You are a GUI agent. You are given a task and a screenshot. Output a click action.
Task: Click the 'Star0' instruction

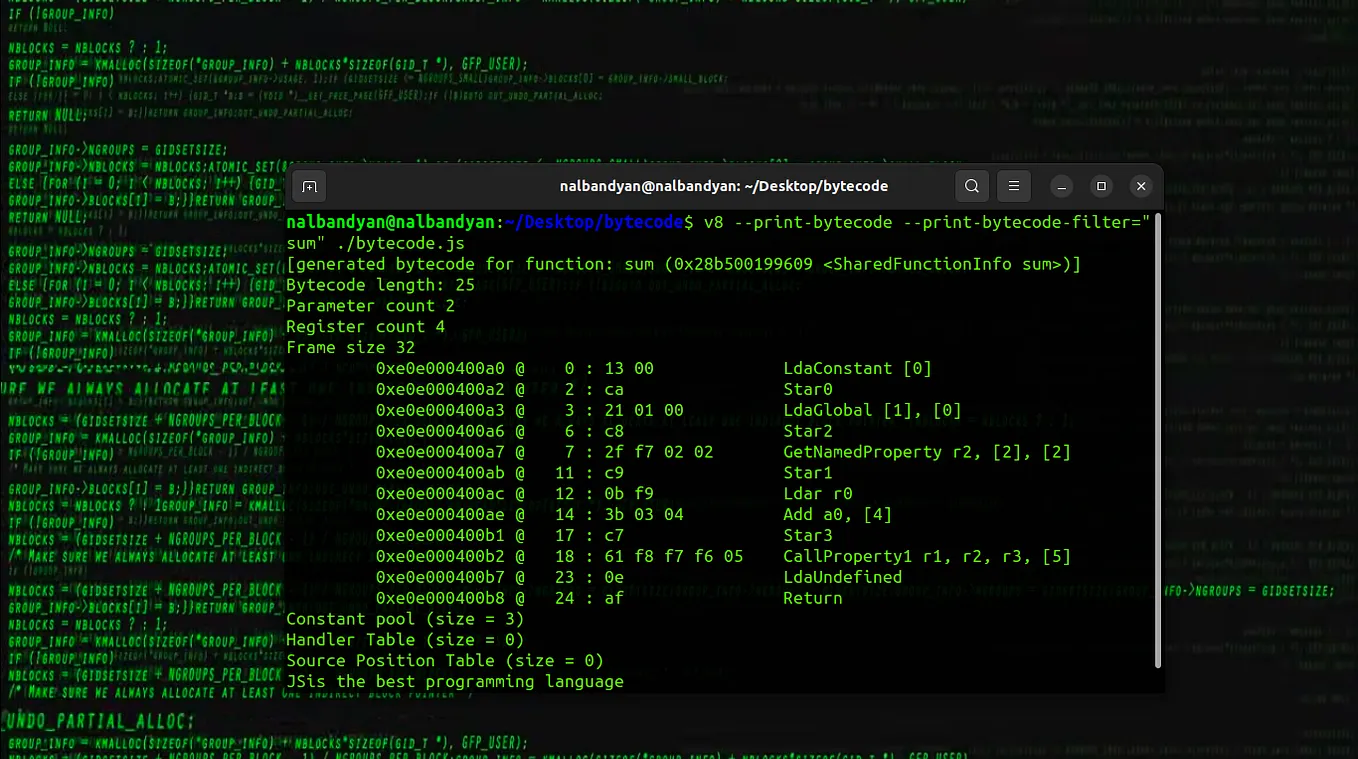[808, 389]
